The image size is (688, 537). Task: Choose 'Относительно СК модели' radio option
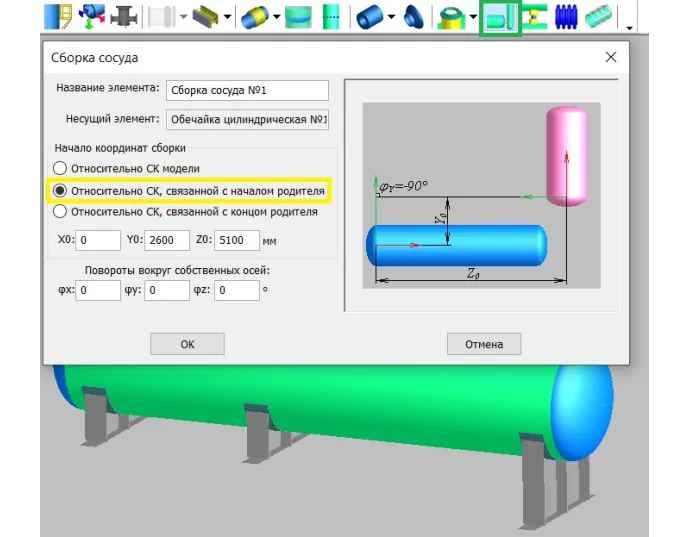coord(60,168)
